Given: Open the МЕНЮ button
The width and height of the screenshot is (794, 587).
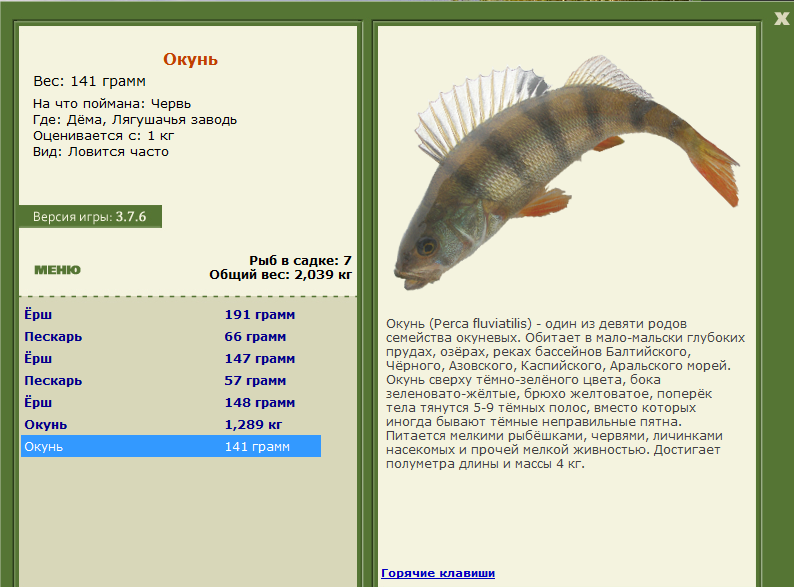Looking at the screenshot, I should [x=57, y=270].
